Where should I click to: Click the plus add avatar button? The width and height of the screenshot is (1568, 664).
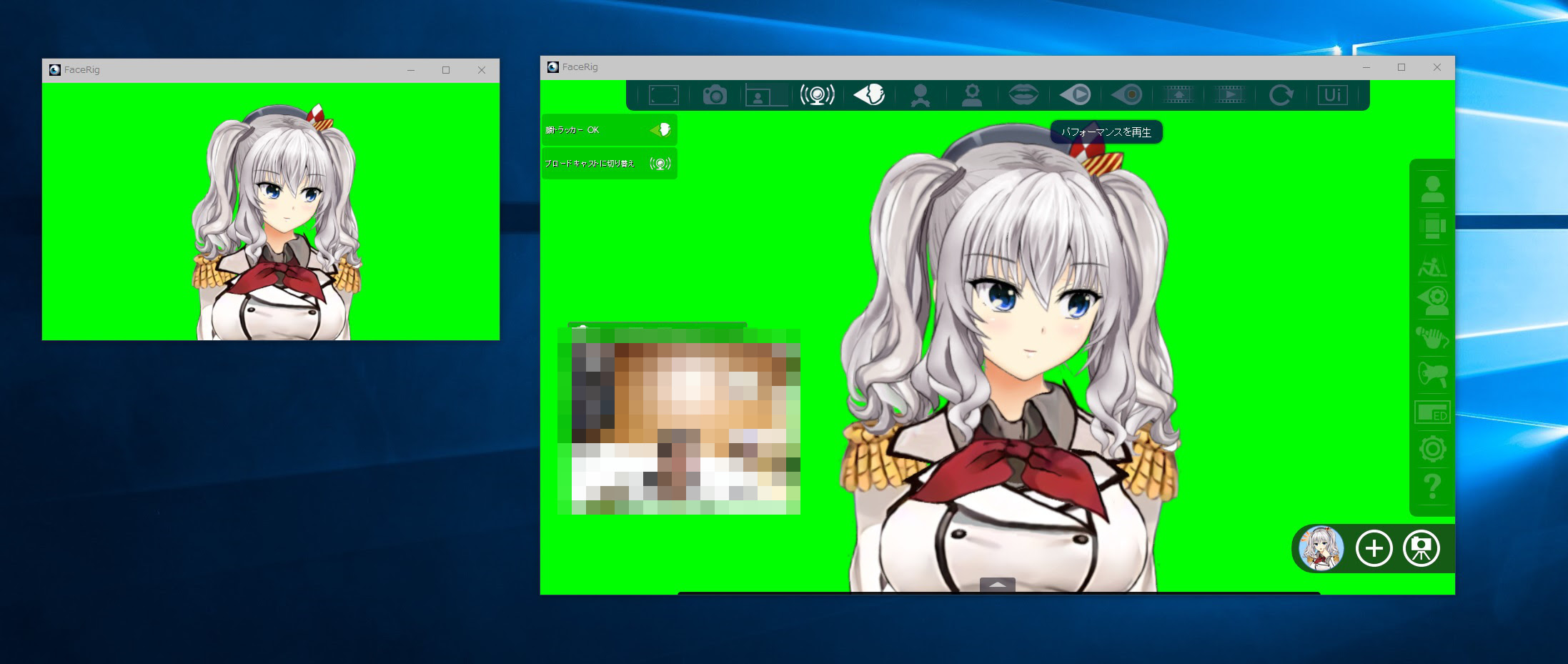1374,548
